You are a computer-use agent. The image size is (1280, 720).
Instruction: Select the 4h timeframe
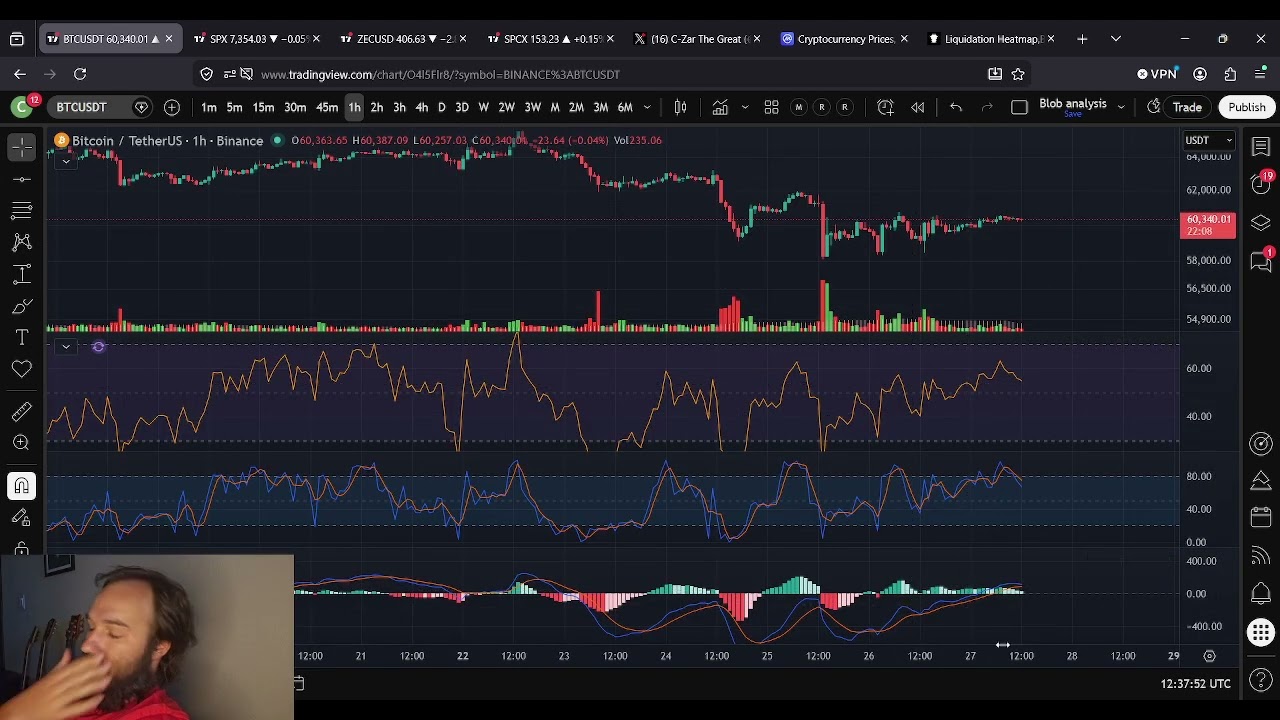422,107
